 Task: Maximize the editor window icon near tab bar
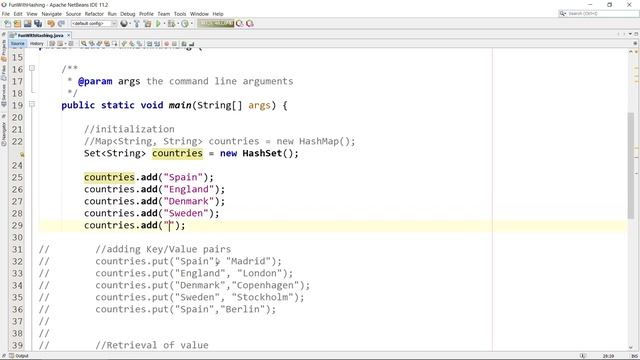pos(636,34)
